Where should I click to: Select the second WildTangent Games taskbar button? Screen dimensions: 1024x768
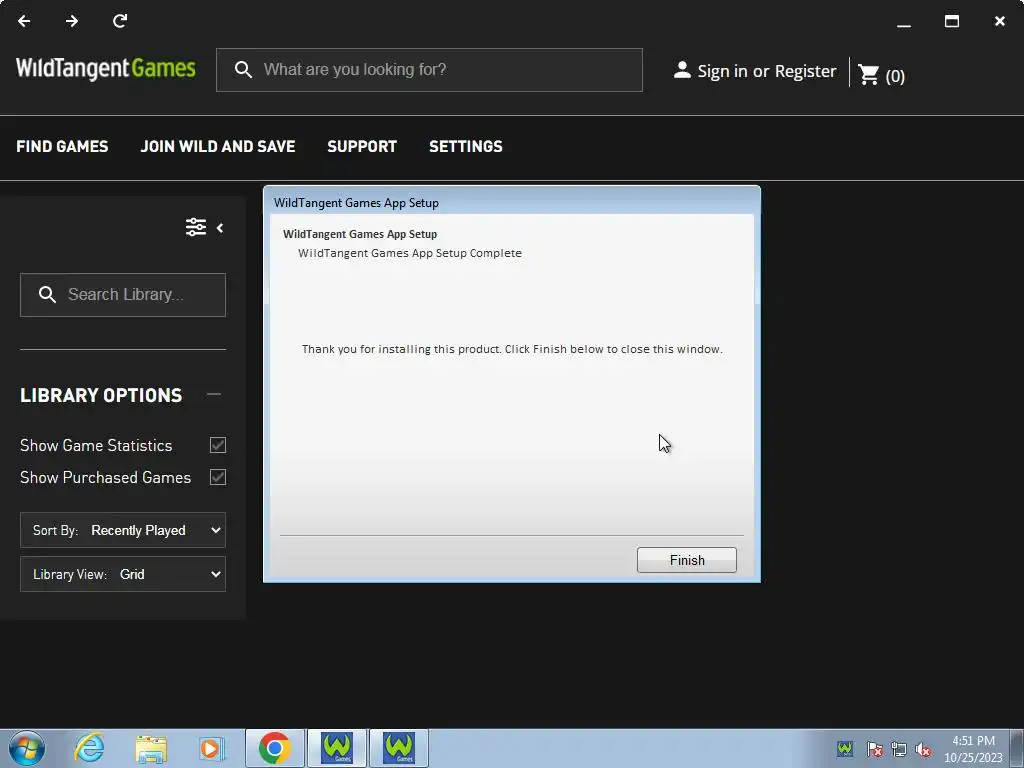[x=399, y=748]
